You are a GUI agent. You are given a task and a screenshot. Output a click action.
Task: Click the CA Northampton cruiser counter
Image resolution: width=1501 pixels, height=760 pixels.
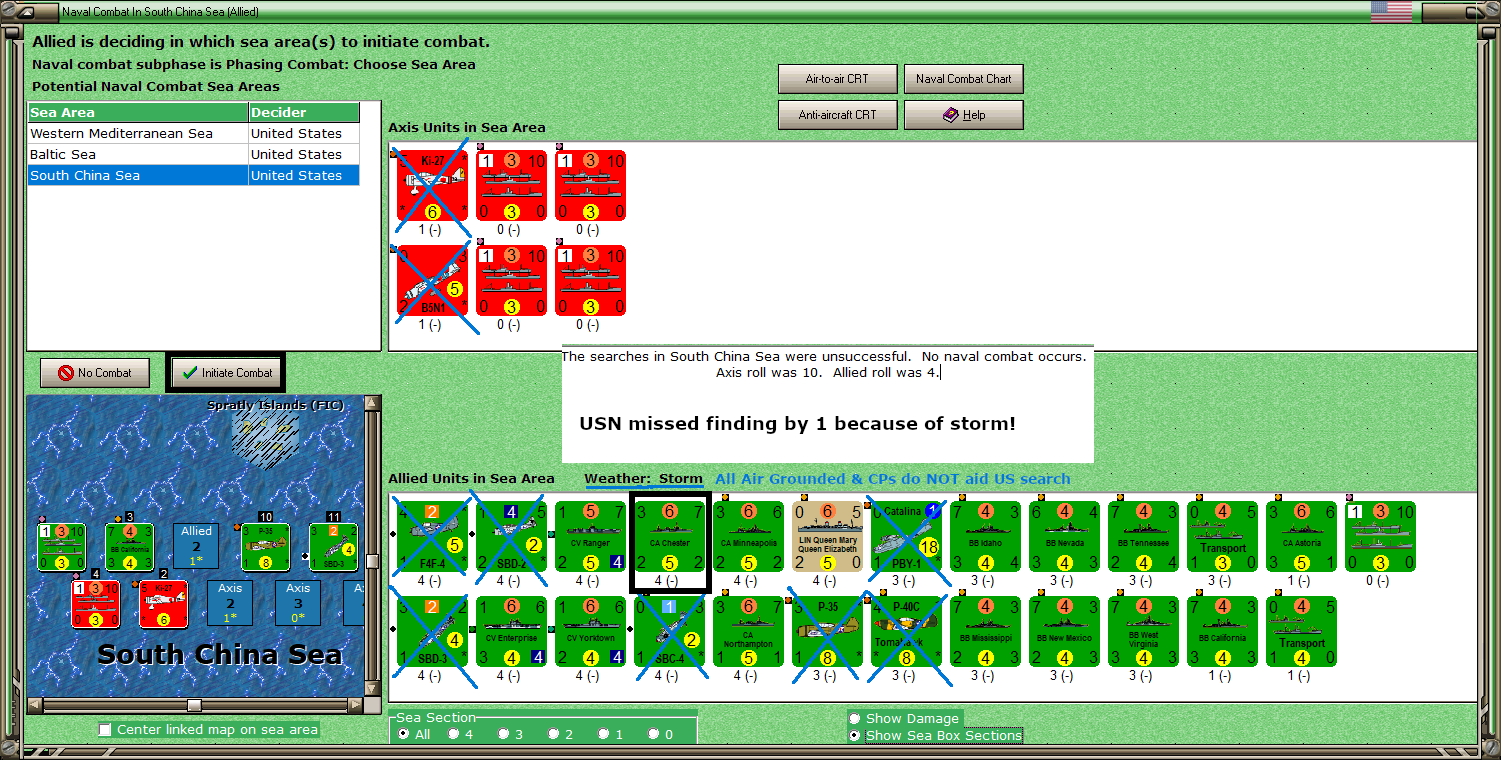click(x=748, y=631)
